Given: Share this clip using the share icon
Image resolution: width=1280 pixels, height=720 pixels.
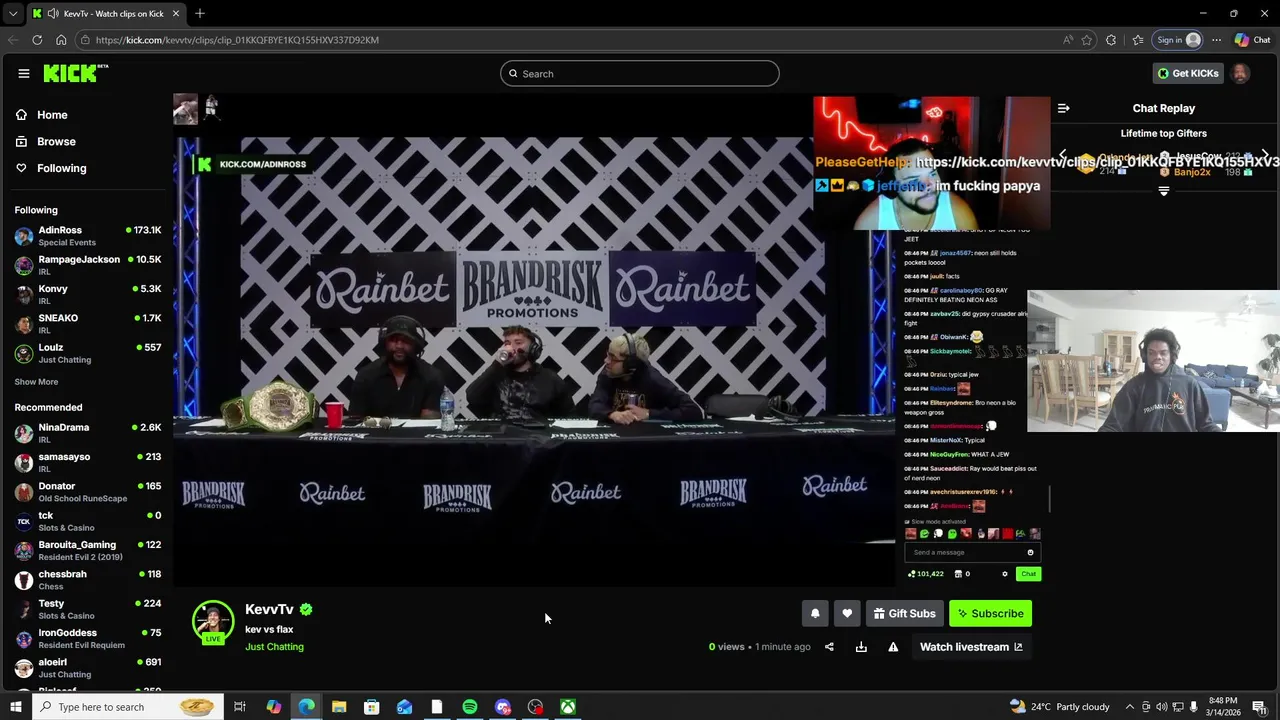Looking at the screenshot, I should point(829,647).
